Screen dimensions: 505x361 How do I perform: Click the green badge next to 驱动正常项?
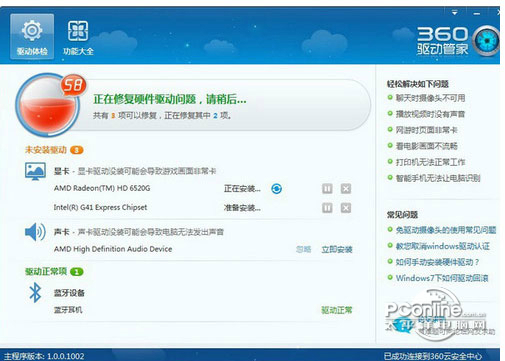coord(77,272)
